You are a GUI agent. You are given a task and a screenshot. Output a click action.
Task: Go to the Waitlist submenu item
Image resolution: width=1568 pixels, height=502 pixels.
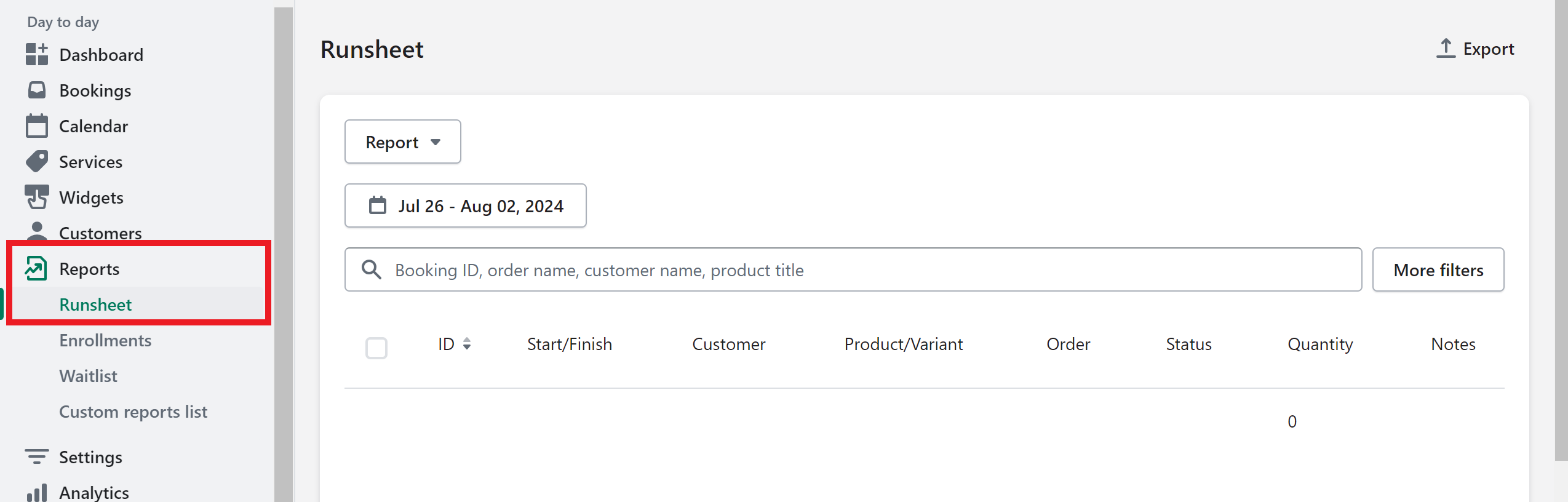point(88,376)
